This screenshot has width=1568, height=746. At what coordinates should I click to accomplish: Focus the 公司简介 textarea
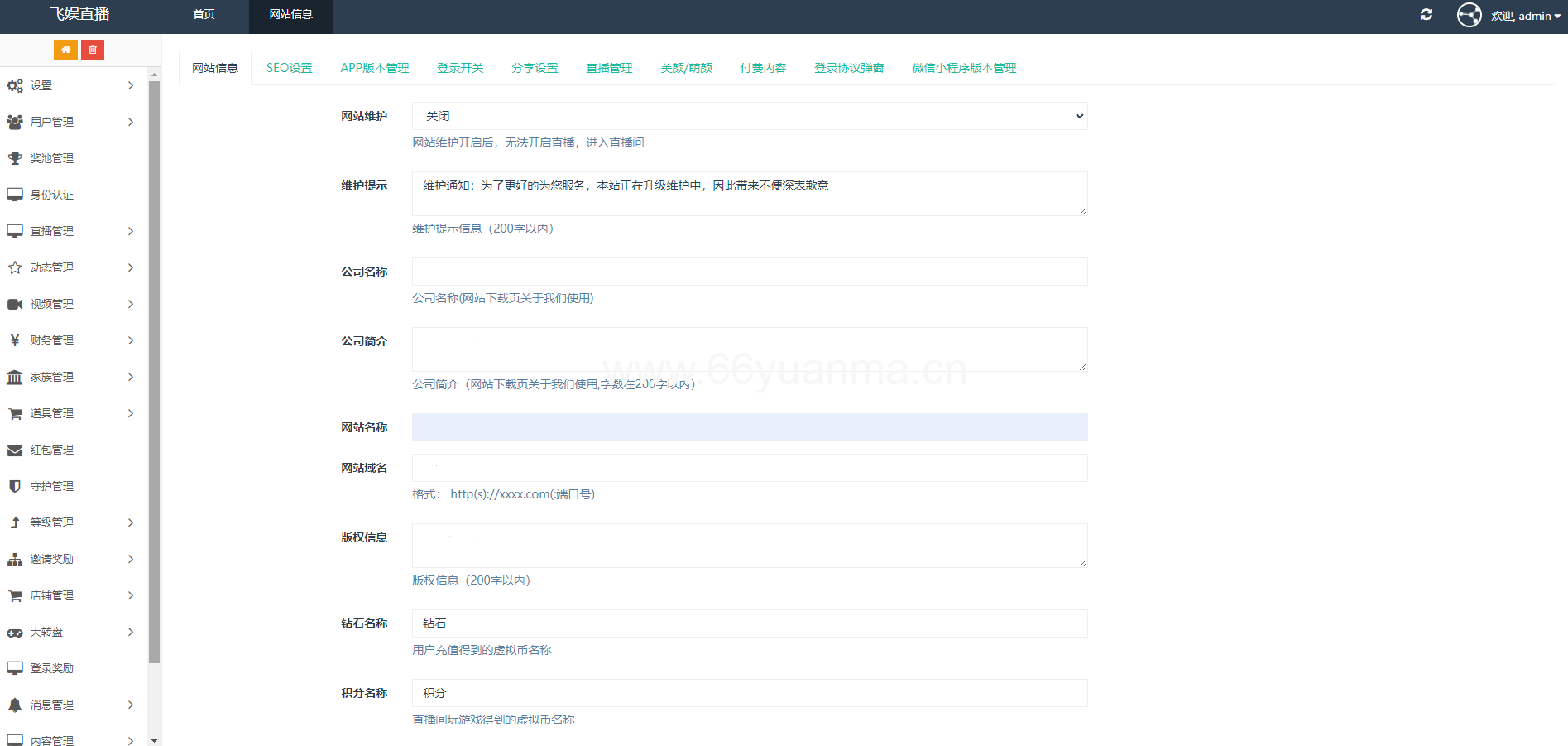point(750,349)
